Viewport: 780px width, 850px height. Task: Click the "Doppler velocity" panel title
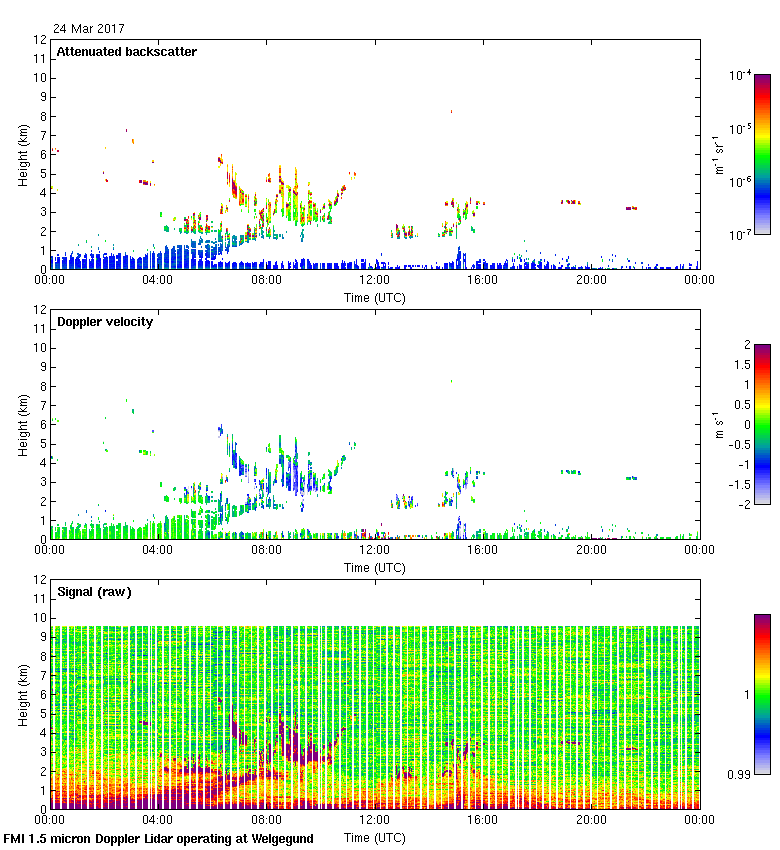[104, 322]
